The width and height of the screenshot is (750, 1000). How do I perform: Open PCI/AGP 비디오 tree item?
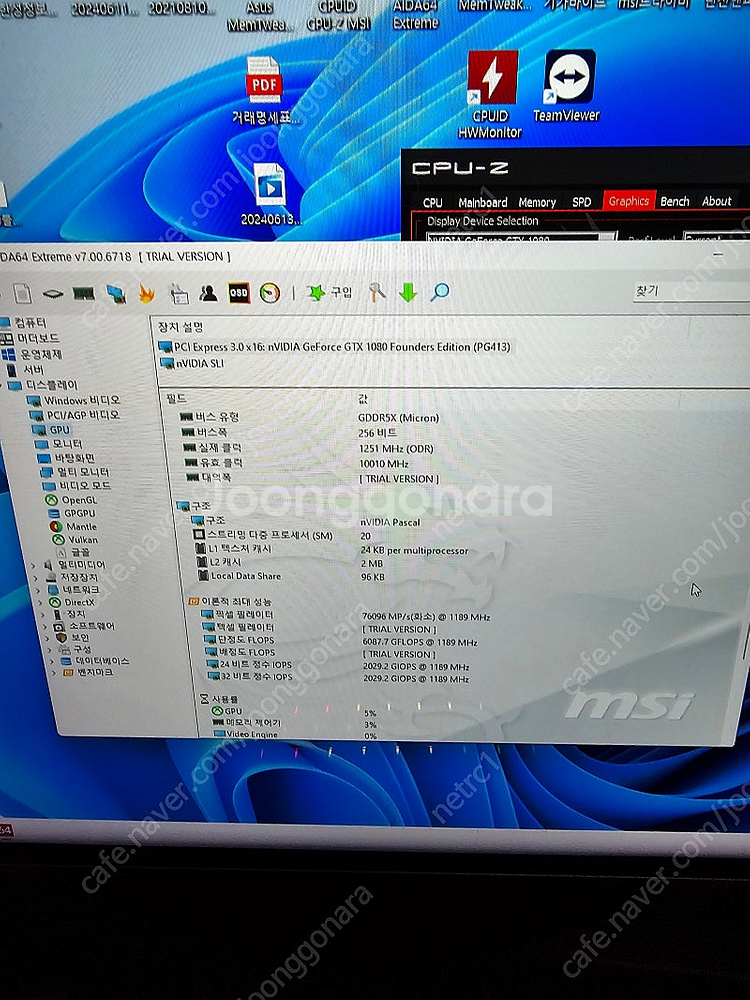point(75,415)
